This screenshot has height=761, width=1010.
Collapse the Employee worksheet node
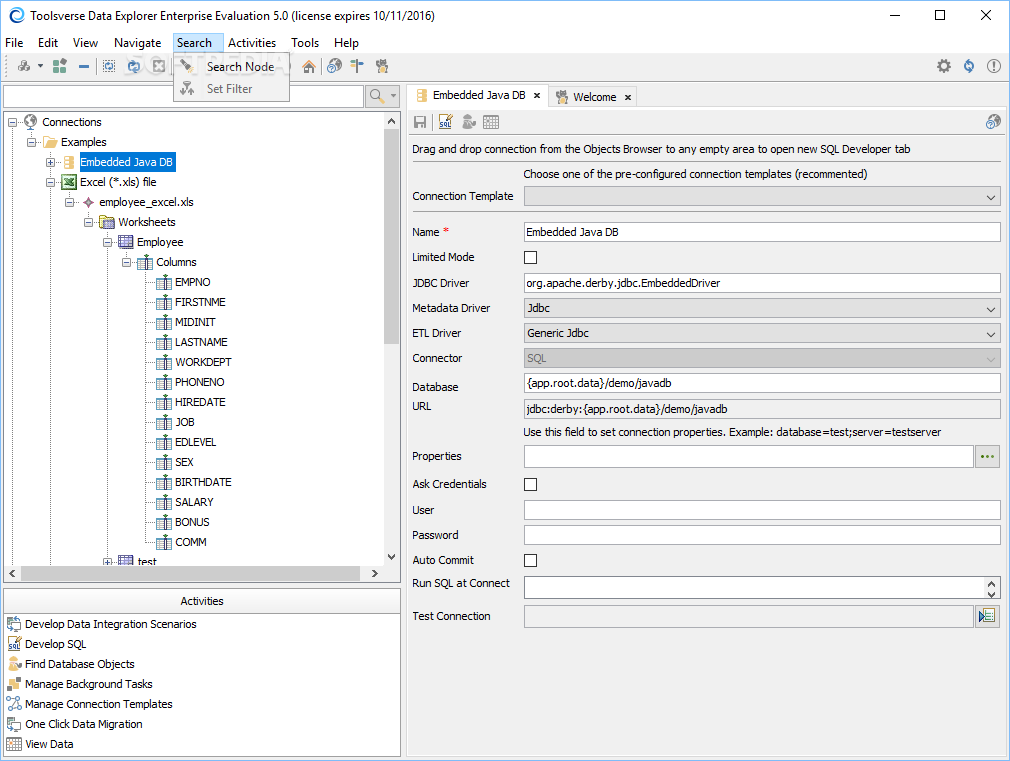(x=108, y=242)
